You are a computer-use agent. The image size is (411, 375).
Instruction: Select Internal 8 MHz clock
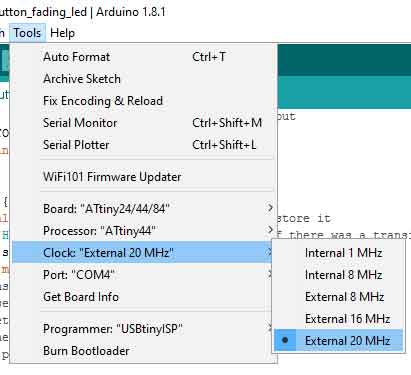[x=338, y=275]
